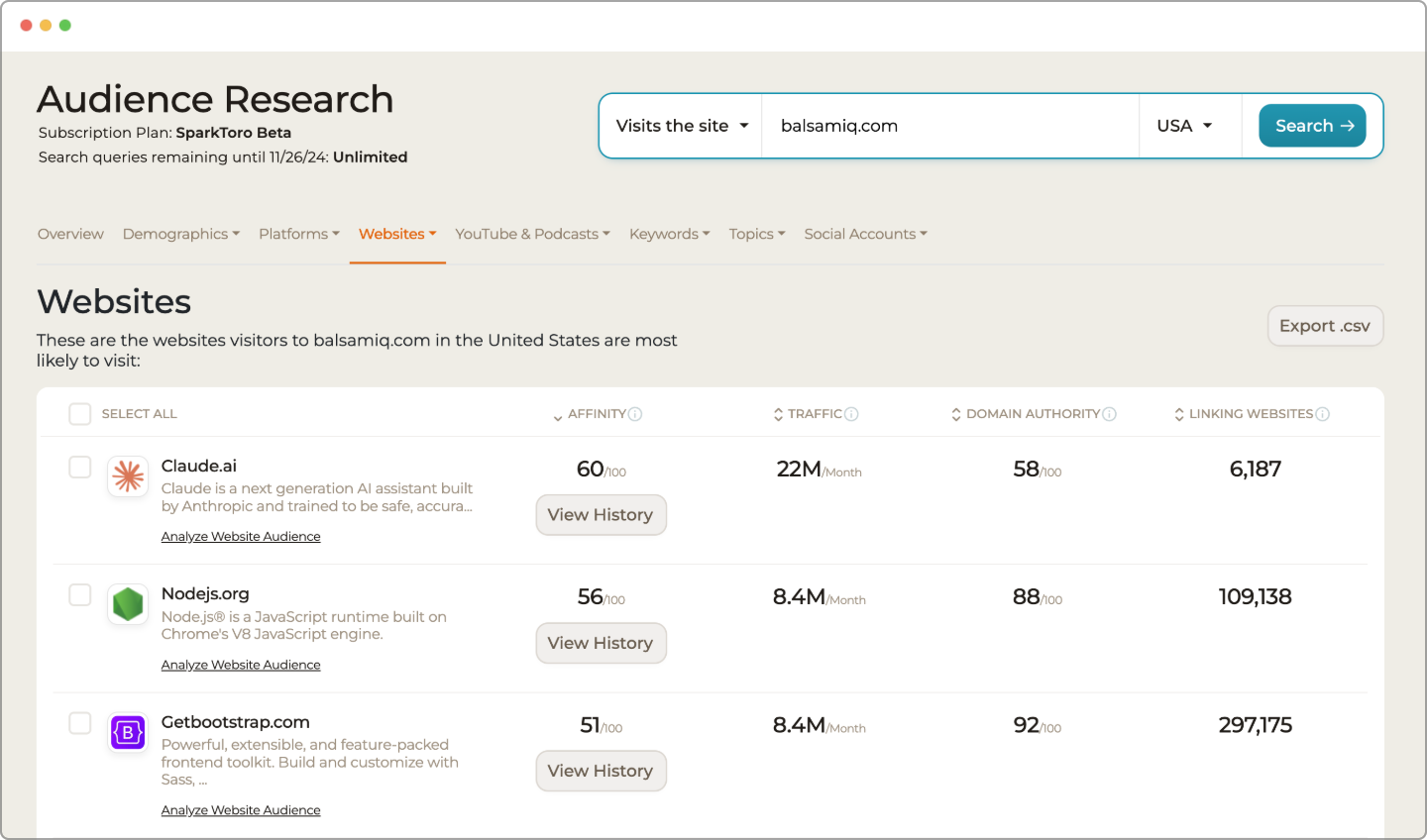Expand the Social Accounts menu
The width and height of the screenshot is (1427, 840).
click(x=866, y=234)
